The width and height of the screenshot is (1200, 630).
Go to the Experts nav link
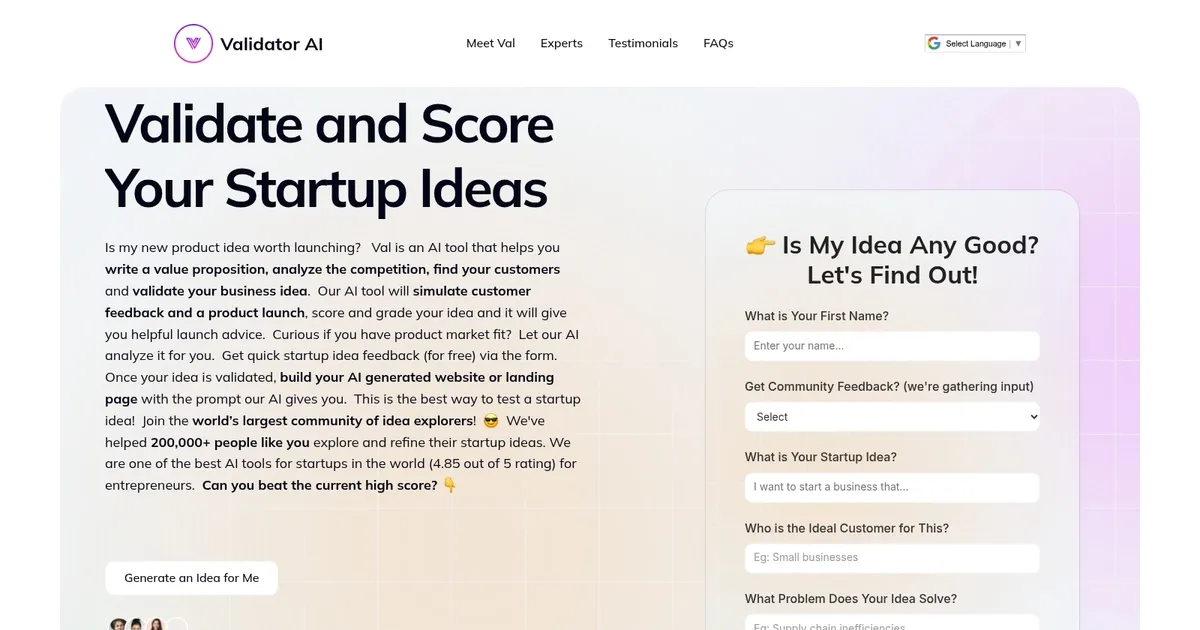pyautogui.click(x=561, y=43)
